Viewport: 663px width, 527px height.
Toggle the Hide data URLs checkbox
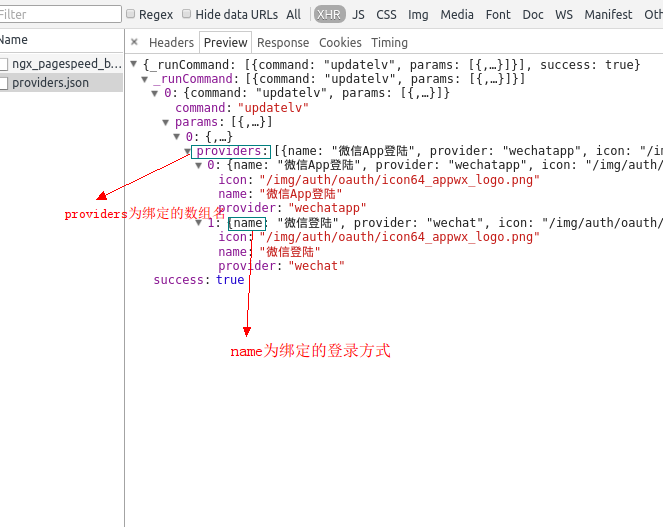pyautogui.click(x=187, y=14)
